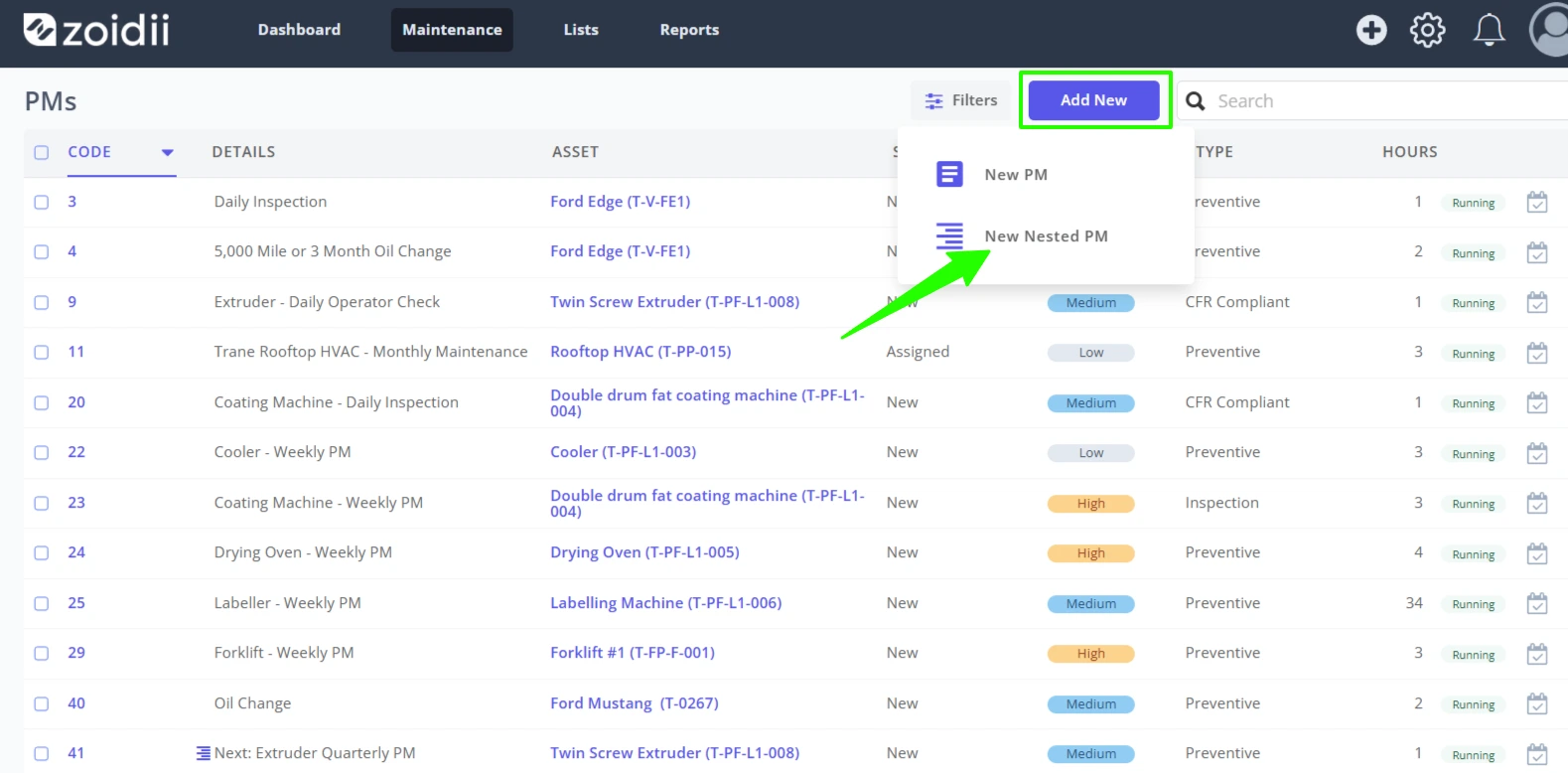The width and height of the screenshot is (1568, 773).
Task: Sort by the HOURS column header
Action: [x=1410, y=152]
